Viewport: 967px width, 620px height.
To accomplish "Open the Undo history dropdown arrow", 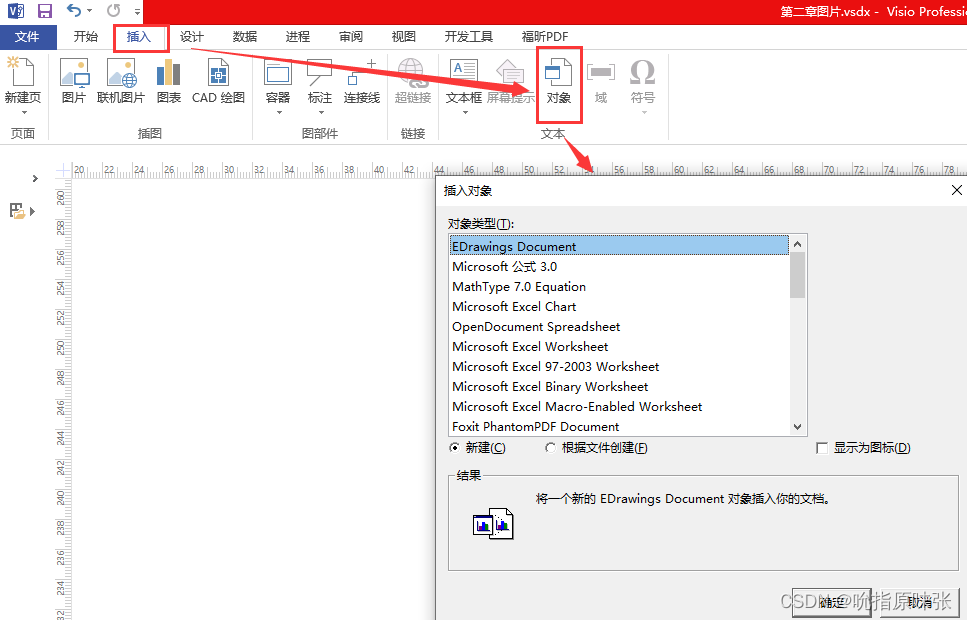I will (89, 11).
